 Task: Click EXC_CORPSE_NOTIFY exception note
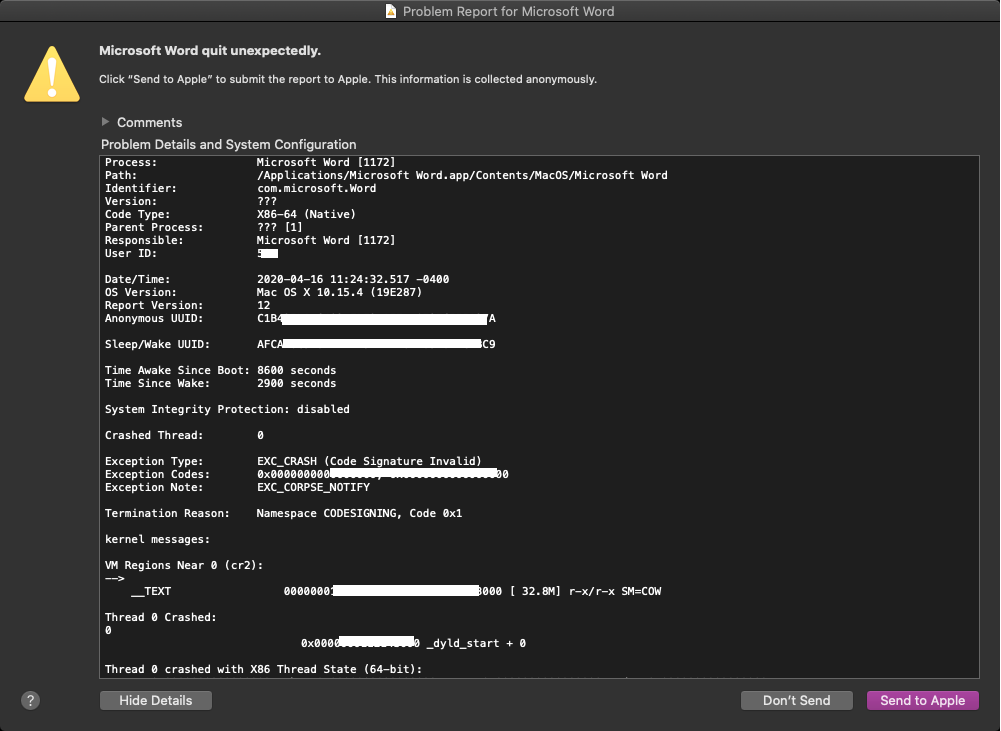tap(313, 487)
